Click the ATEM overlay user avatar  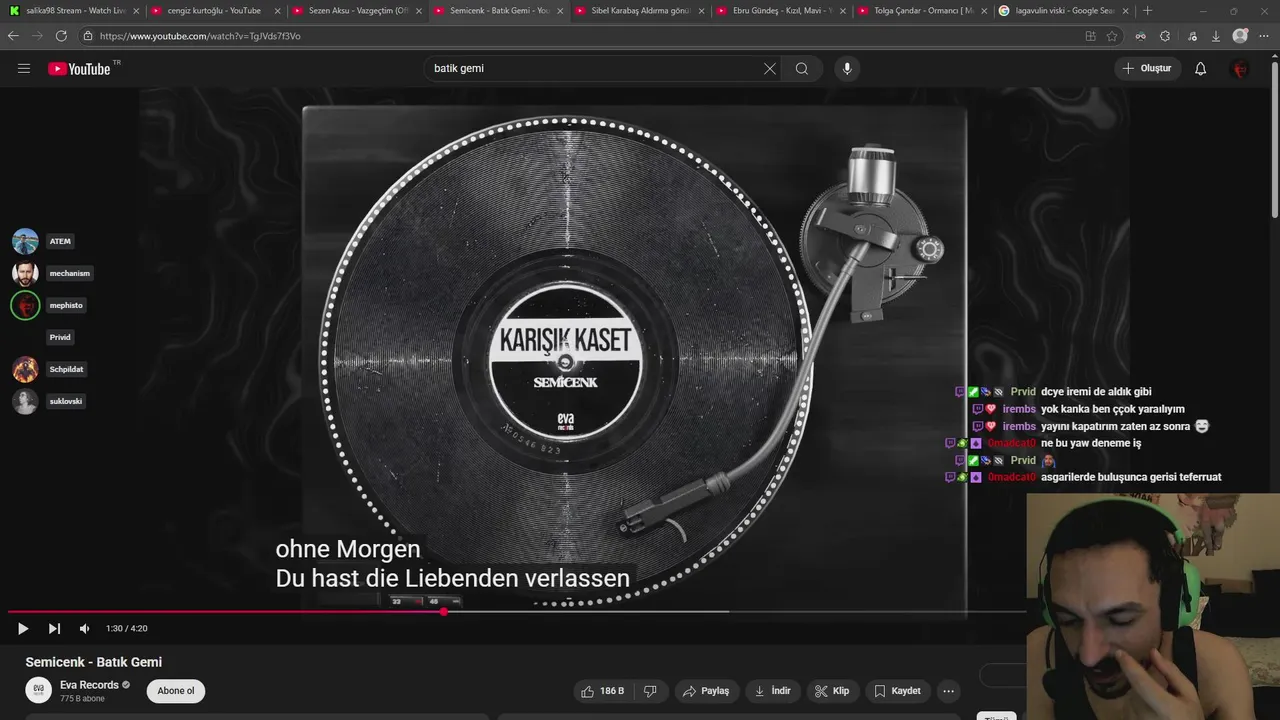pyautogui.click(x=25, y=241)
